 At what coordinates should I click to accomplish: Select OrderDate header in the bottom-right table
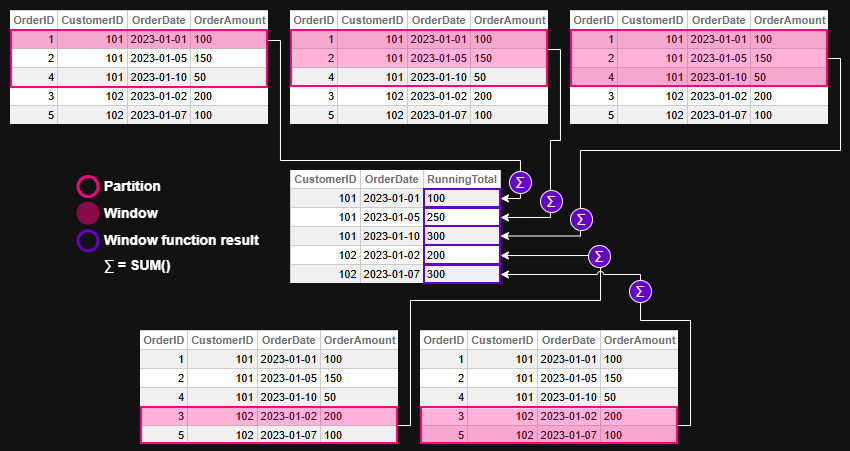(569, 340)
